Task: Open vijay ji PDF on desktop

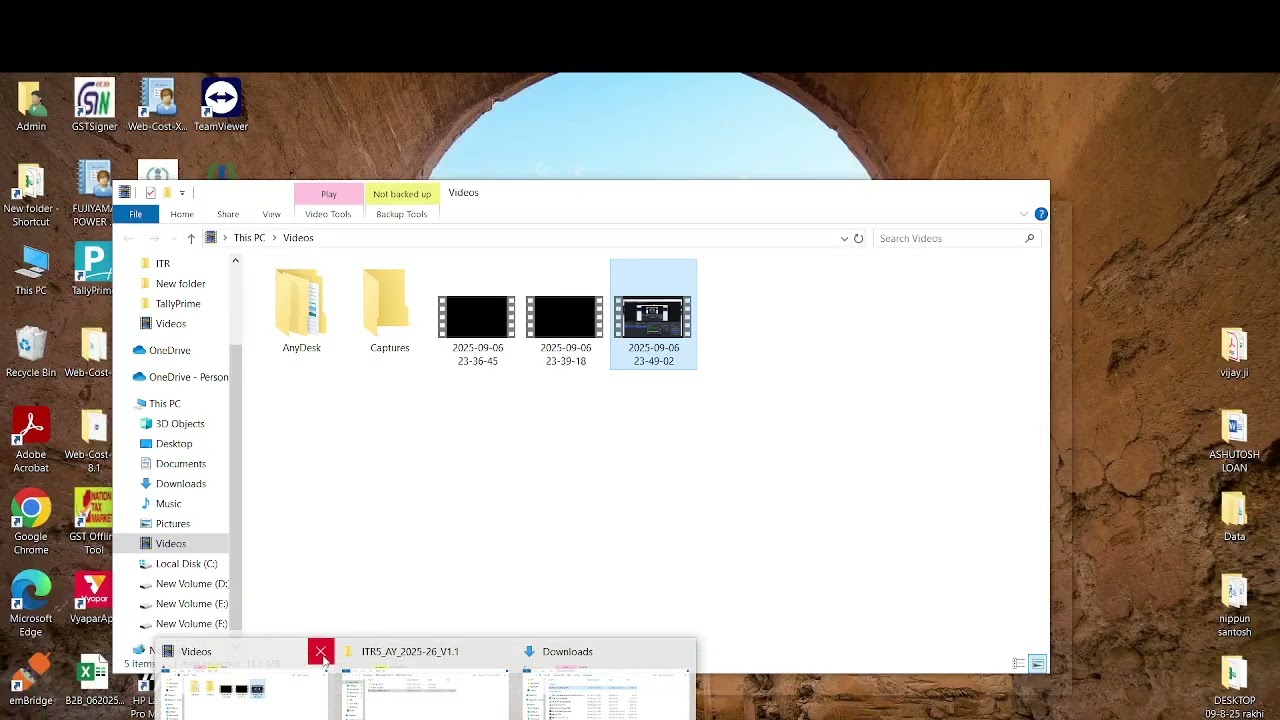Action: [1234, 353]
